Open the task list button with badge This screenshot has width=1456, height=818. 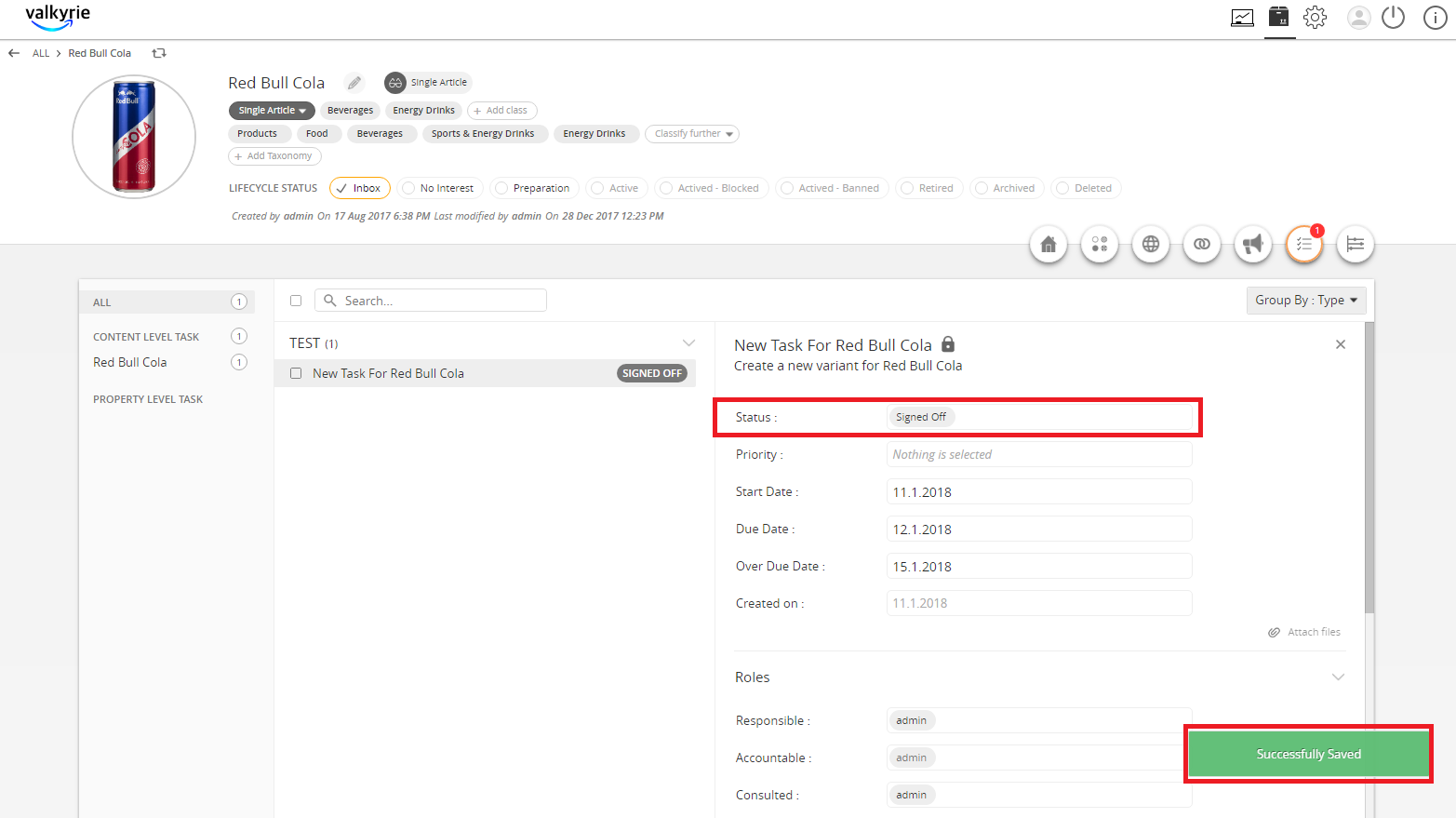point(1304,244)
